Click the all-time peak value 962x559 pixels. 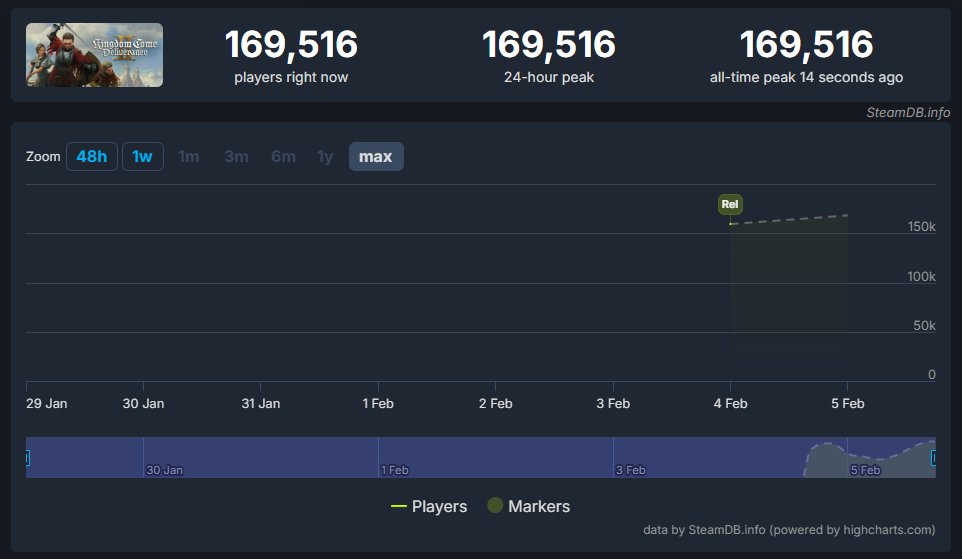[x=806, y=45]
